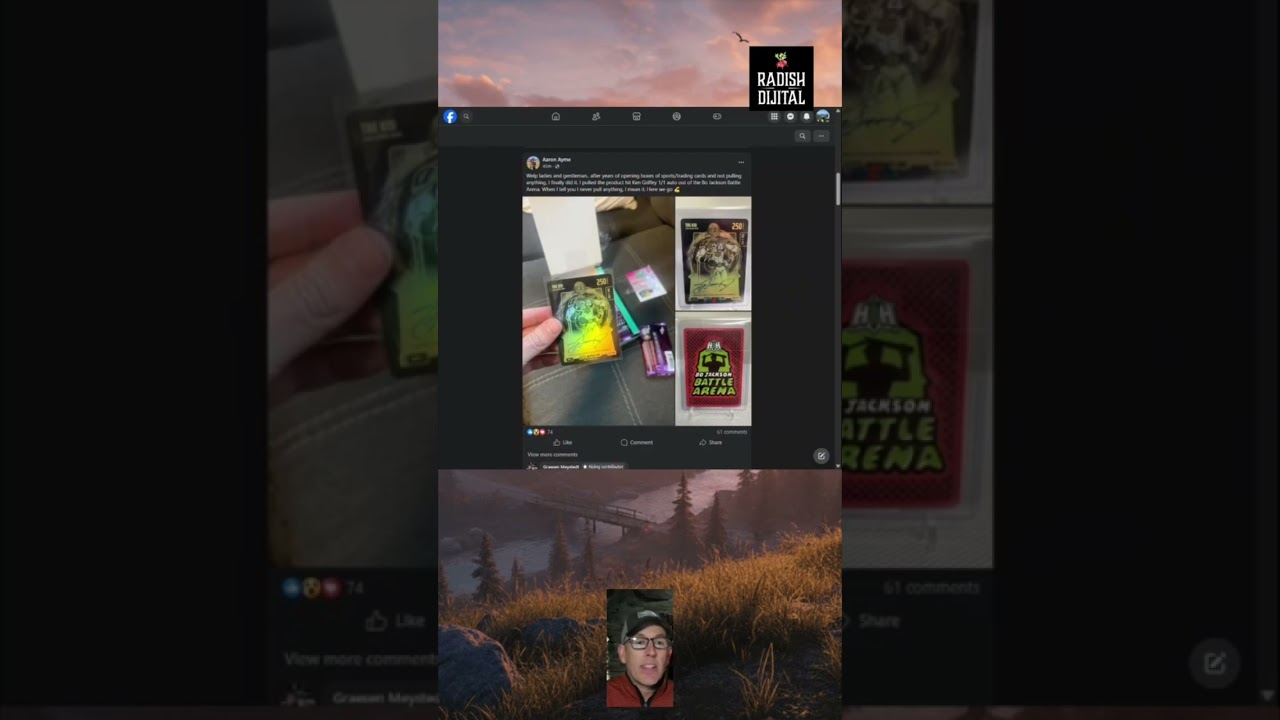Click the group search magnifier button

[x=802, y=136]
